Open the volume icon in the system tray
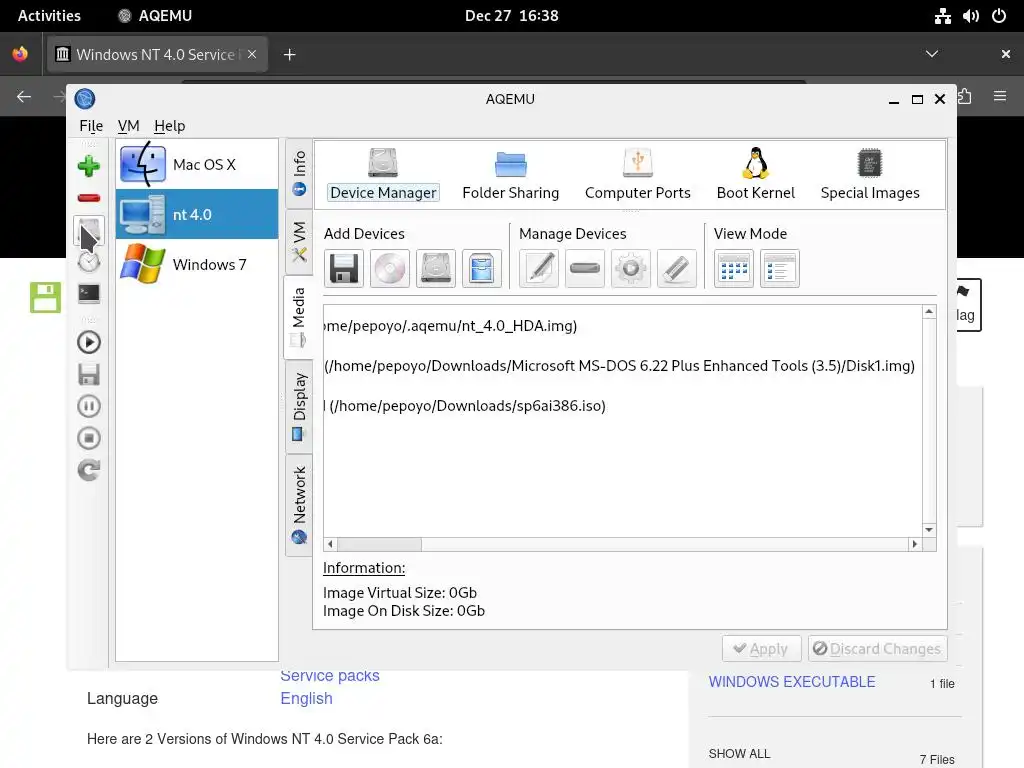1024x768 pixels. tap(970, 16)
